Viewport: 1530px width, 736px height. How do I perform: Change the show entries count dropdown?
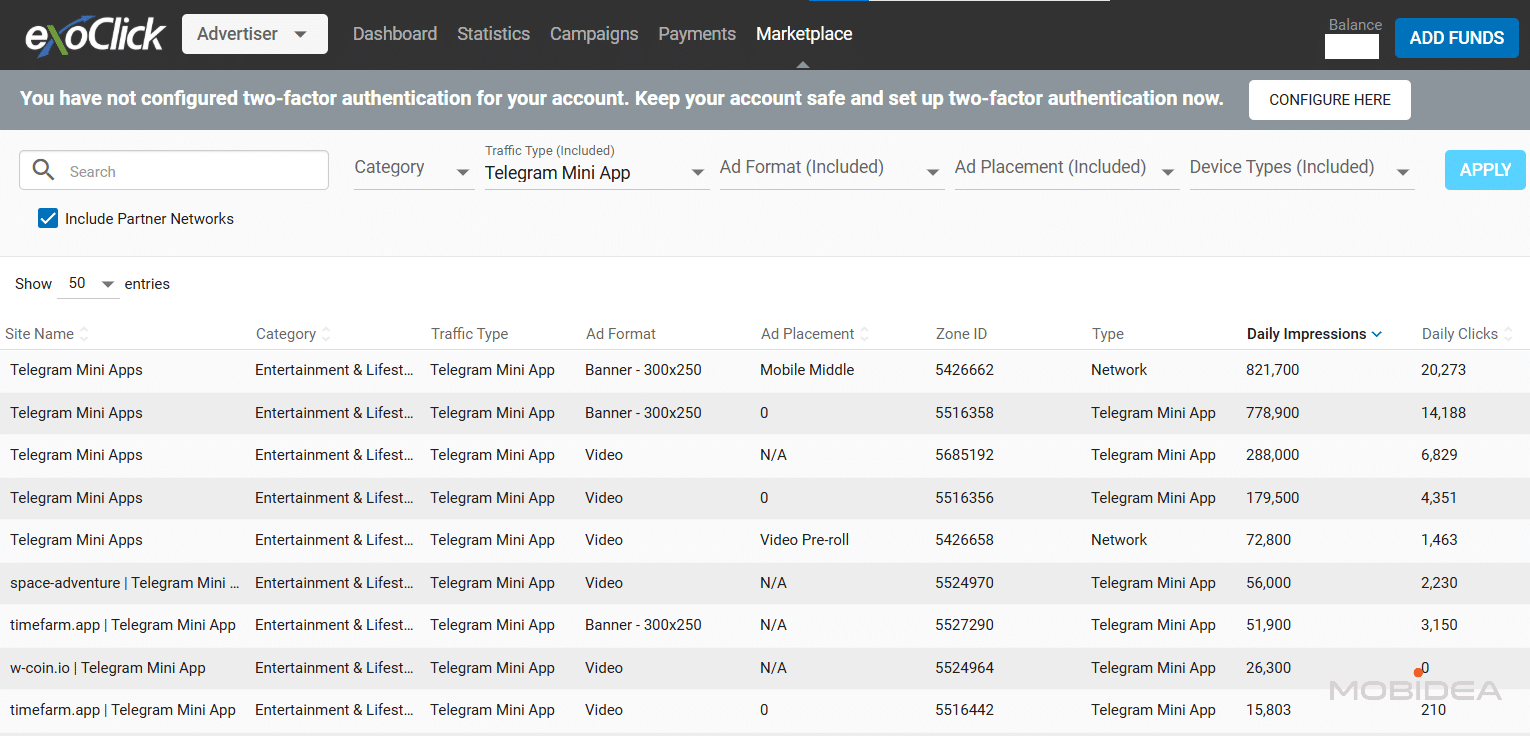click(90, 284)
